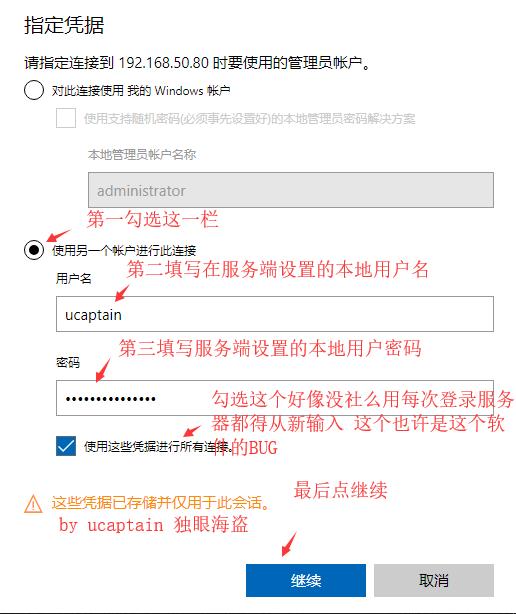Screen dimensions: 516x614
Task: Click the '使用另一个帐户进行此连接' option label
Action: 124,250
